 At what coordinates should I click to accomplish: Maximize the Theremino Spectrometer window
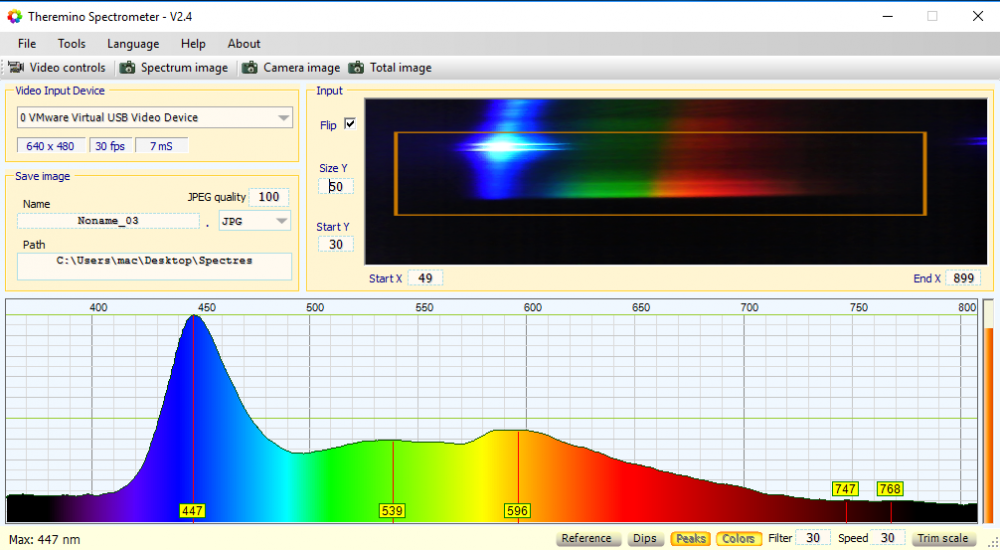tap(932, 17)
